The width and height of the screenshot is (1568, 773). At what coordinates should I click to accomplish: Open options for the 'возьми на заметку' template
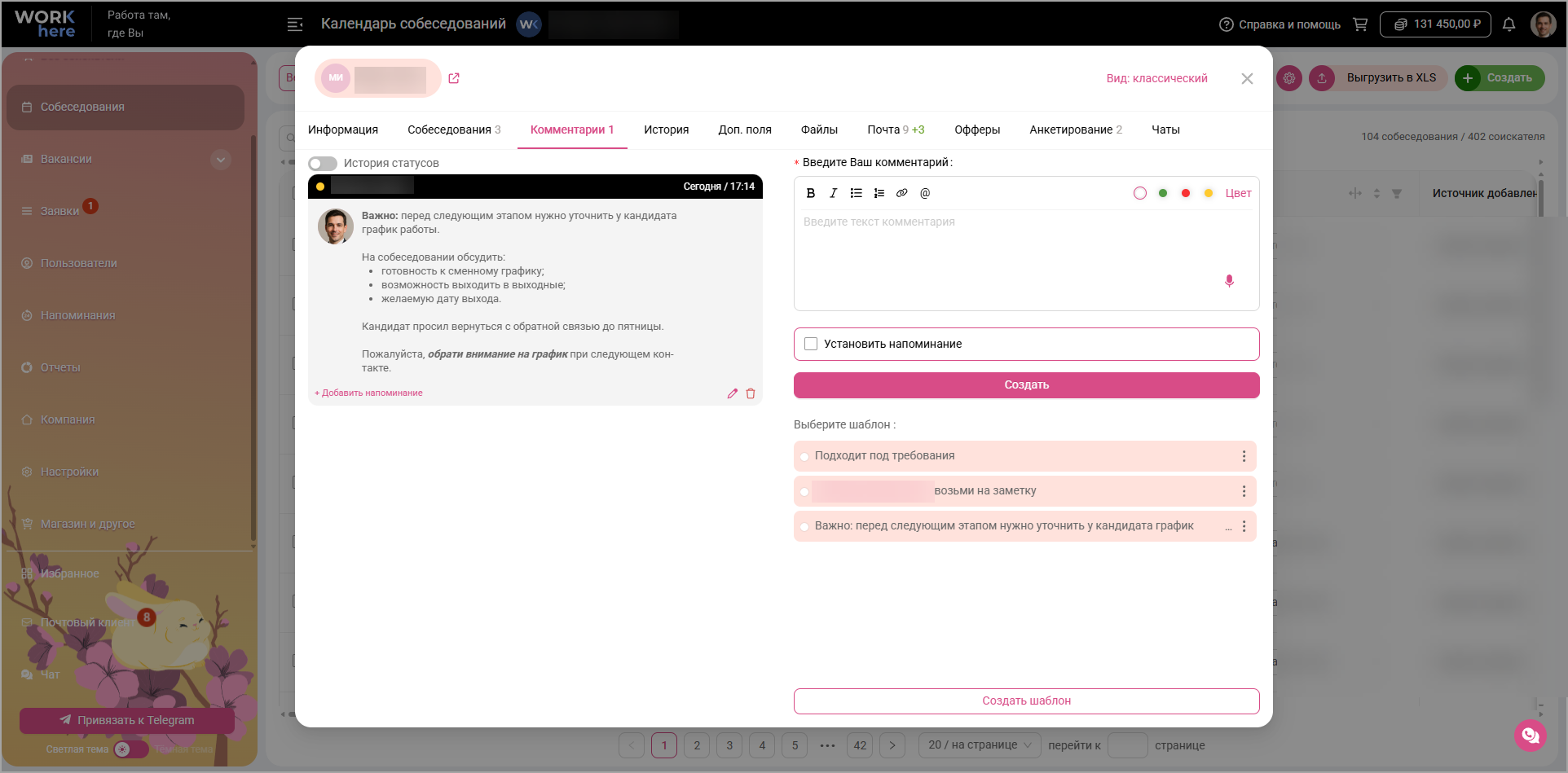(1244, 491)
